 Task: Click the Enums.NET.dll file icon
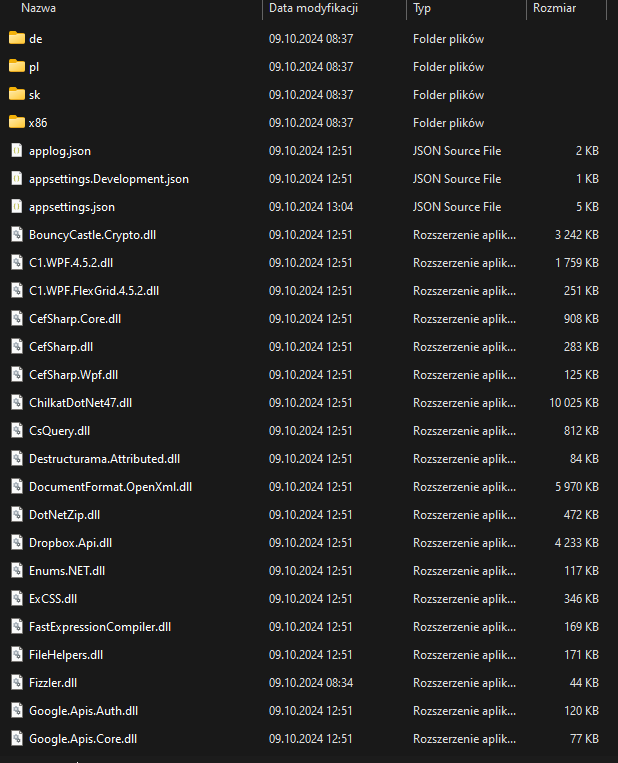(x=17, y=570)
